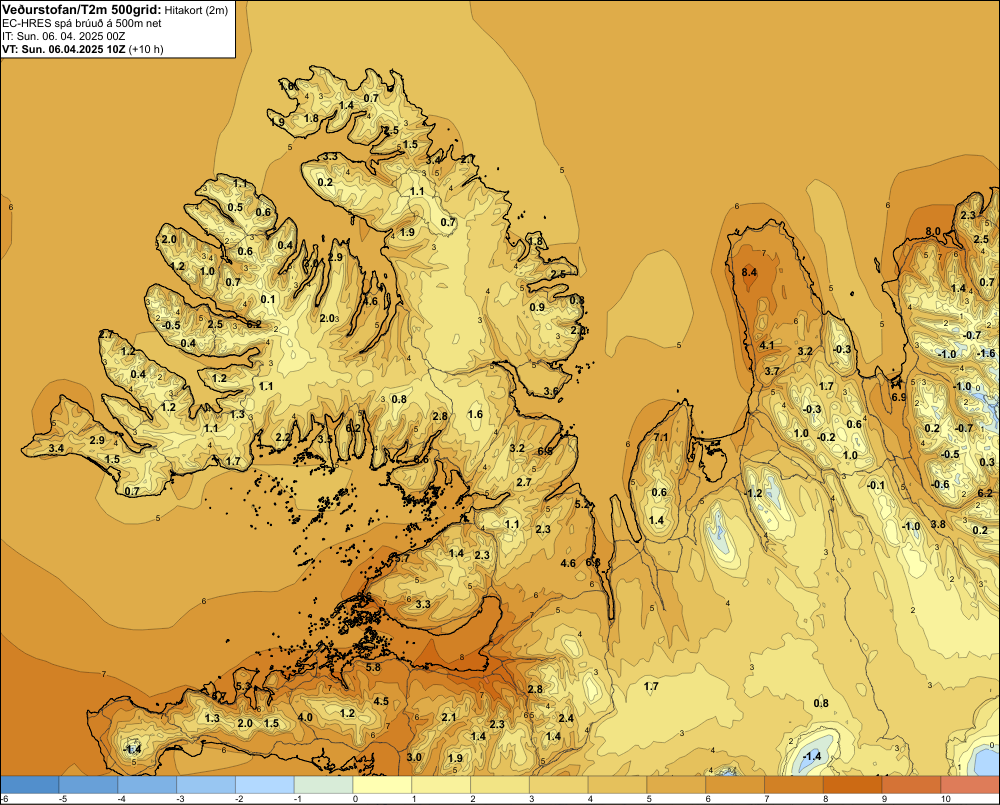1000x805 pixels.
Task: Click the 4.1 temperature value on the map
Action: 766,345
